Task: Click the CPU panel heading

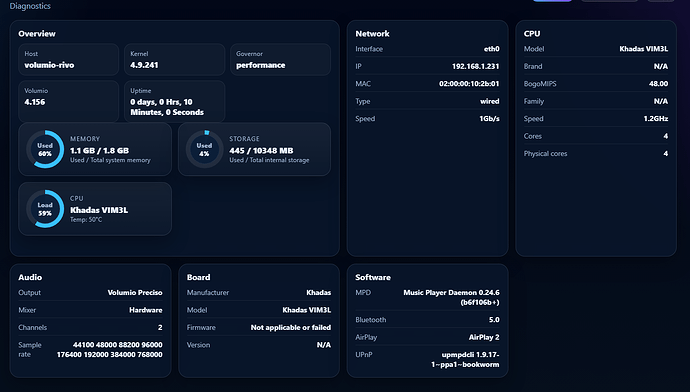Action: pos(532,33)
